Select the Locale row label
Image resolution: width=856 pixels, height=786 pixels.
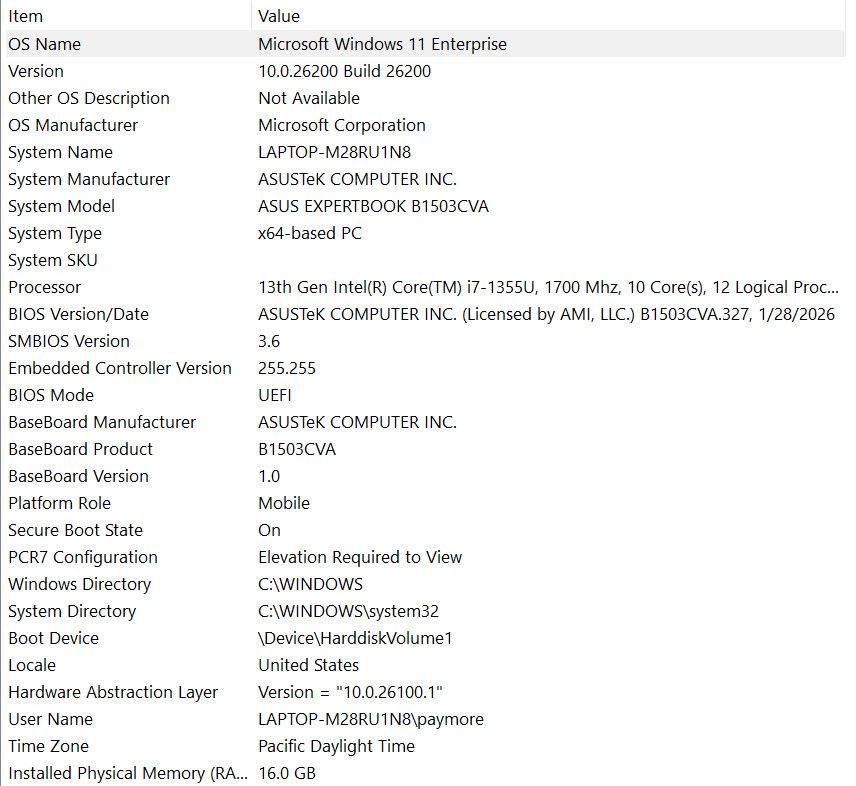click(x=32, y=665)
